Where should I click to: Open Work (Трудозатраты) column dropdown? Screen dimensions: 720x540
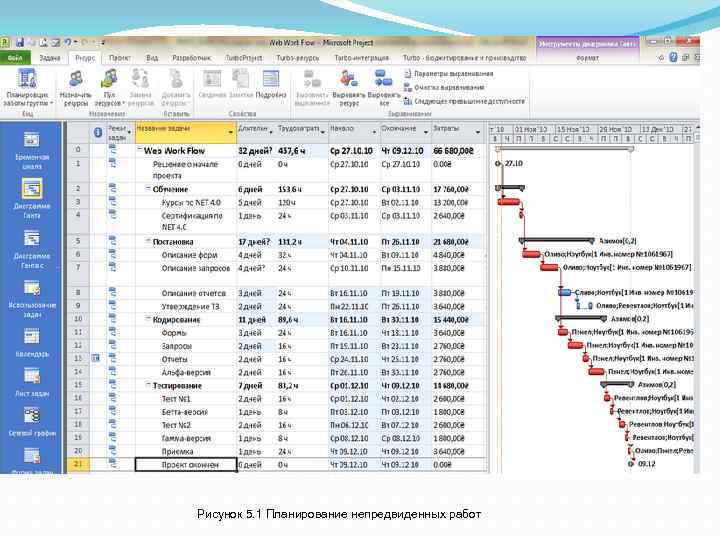coord(323,132)
